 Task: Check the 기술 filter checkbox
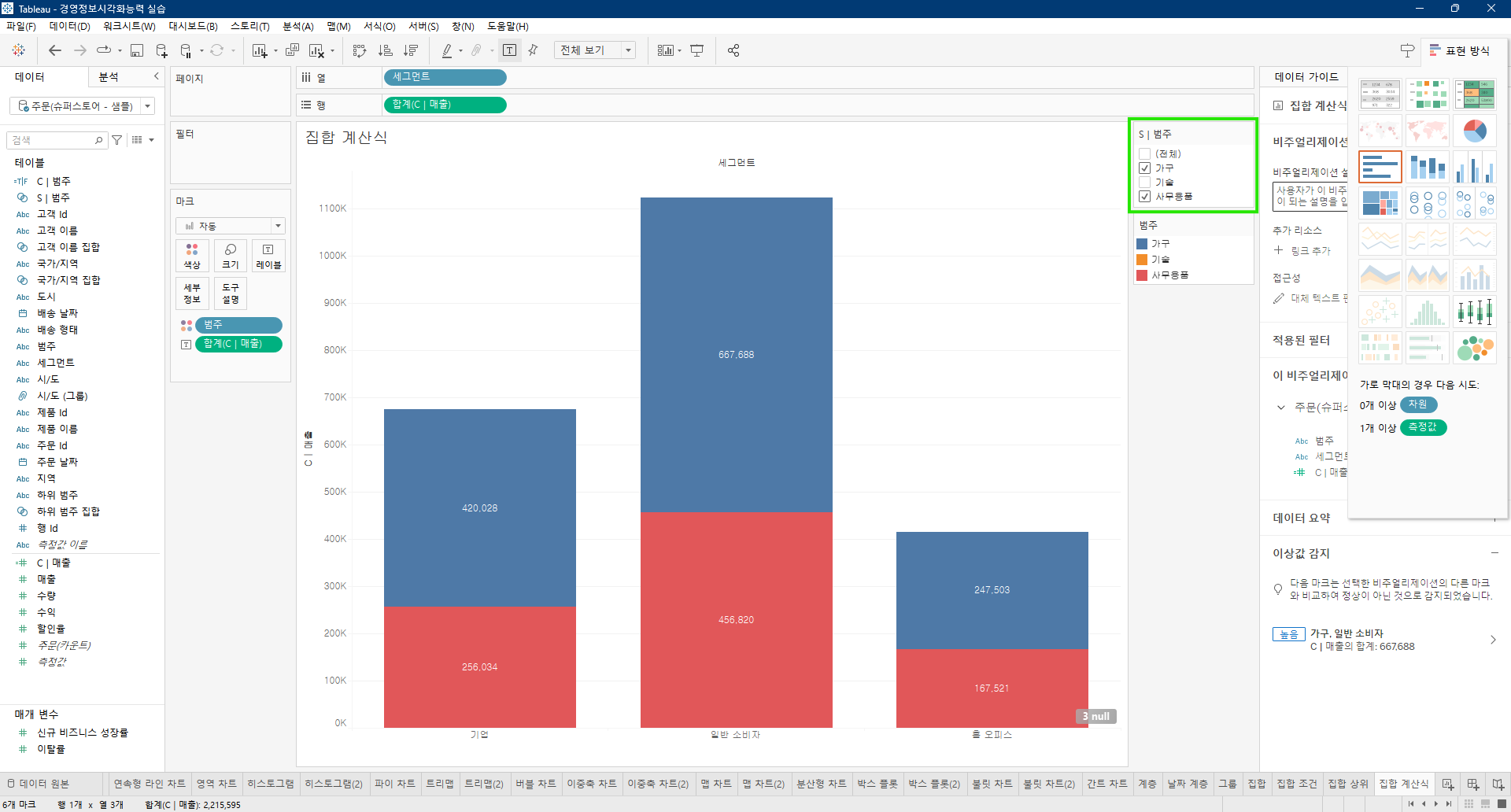click(1145, 183)
